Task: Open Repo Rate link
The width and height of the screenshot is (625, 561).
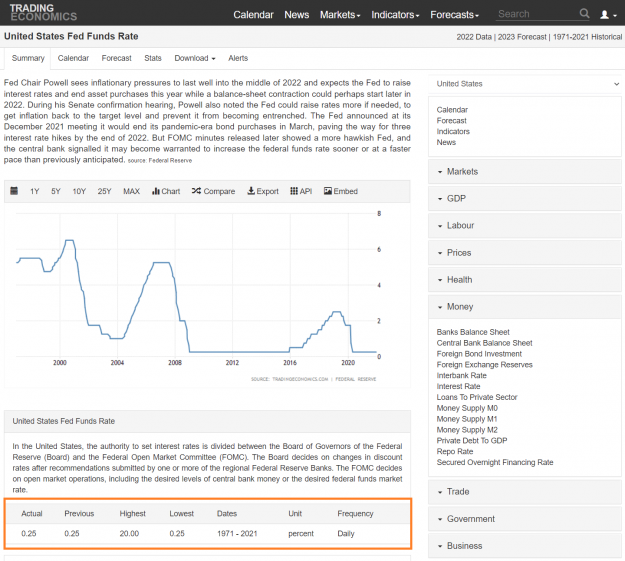Action: tap(455, 451)
